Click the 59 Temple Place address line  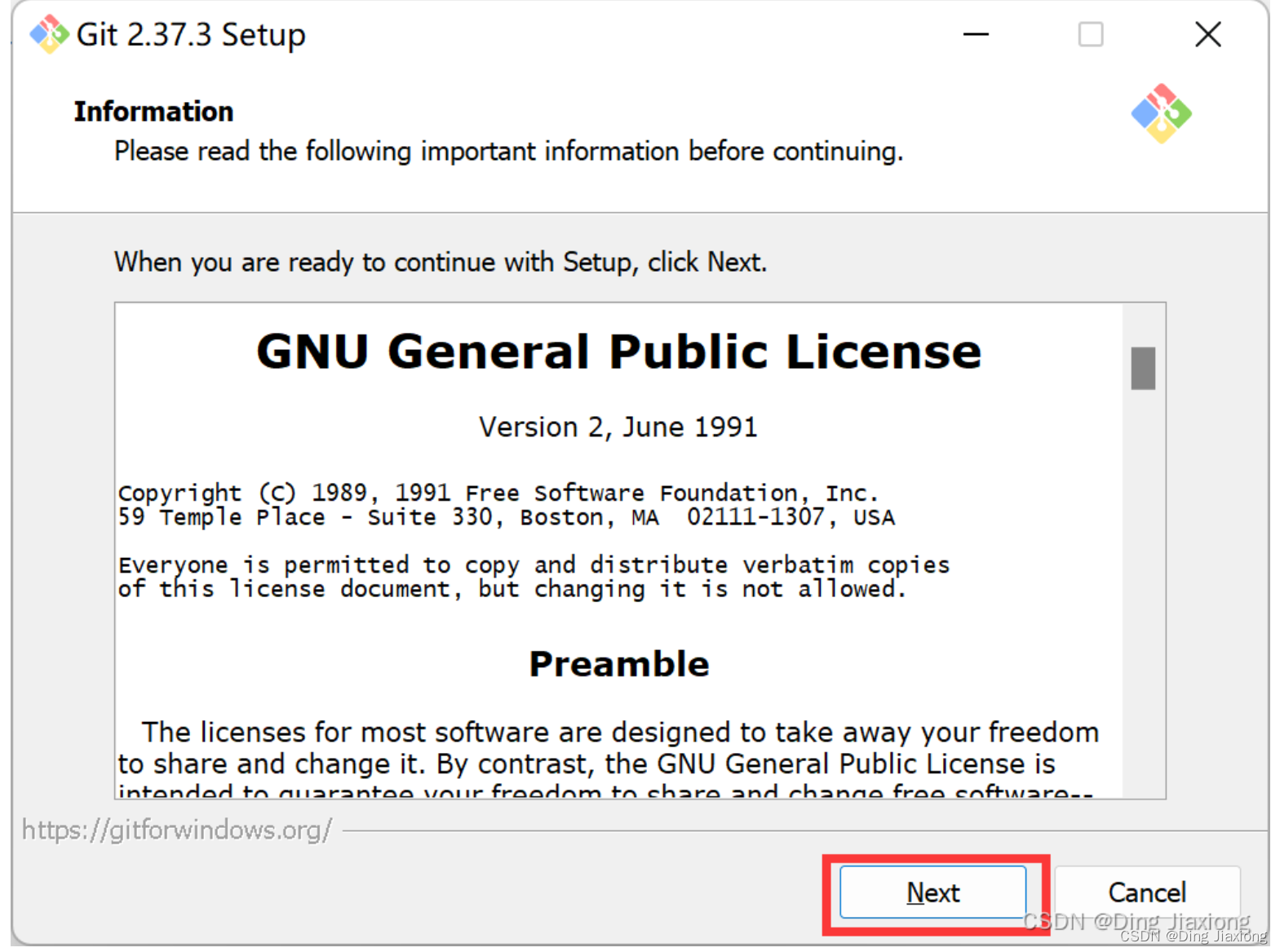click(507, 517)
